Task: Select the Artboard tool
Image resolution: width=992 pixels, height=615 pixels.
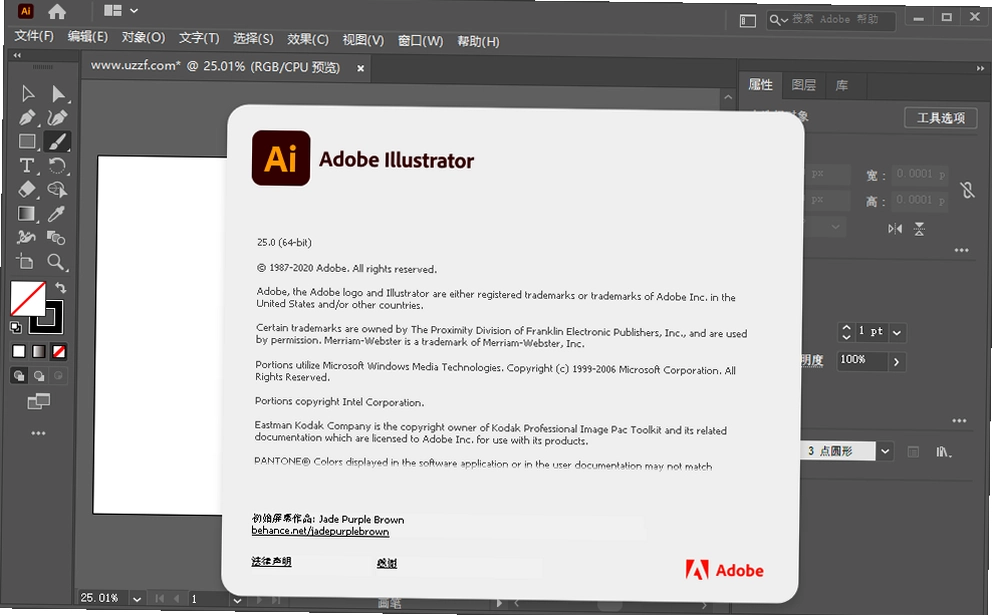Action: 25,261
